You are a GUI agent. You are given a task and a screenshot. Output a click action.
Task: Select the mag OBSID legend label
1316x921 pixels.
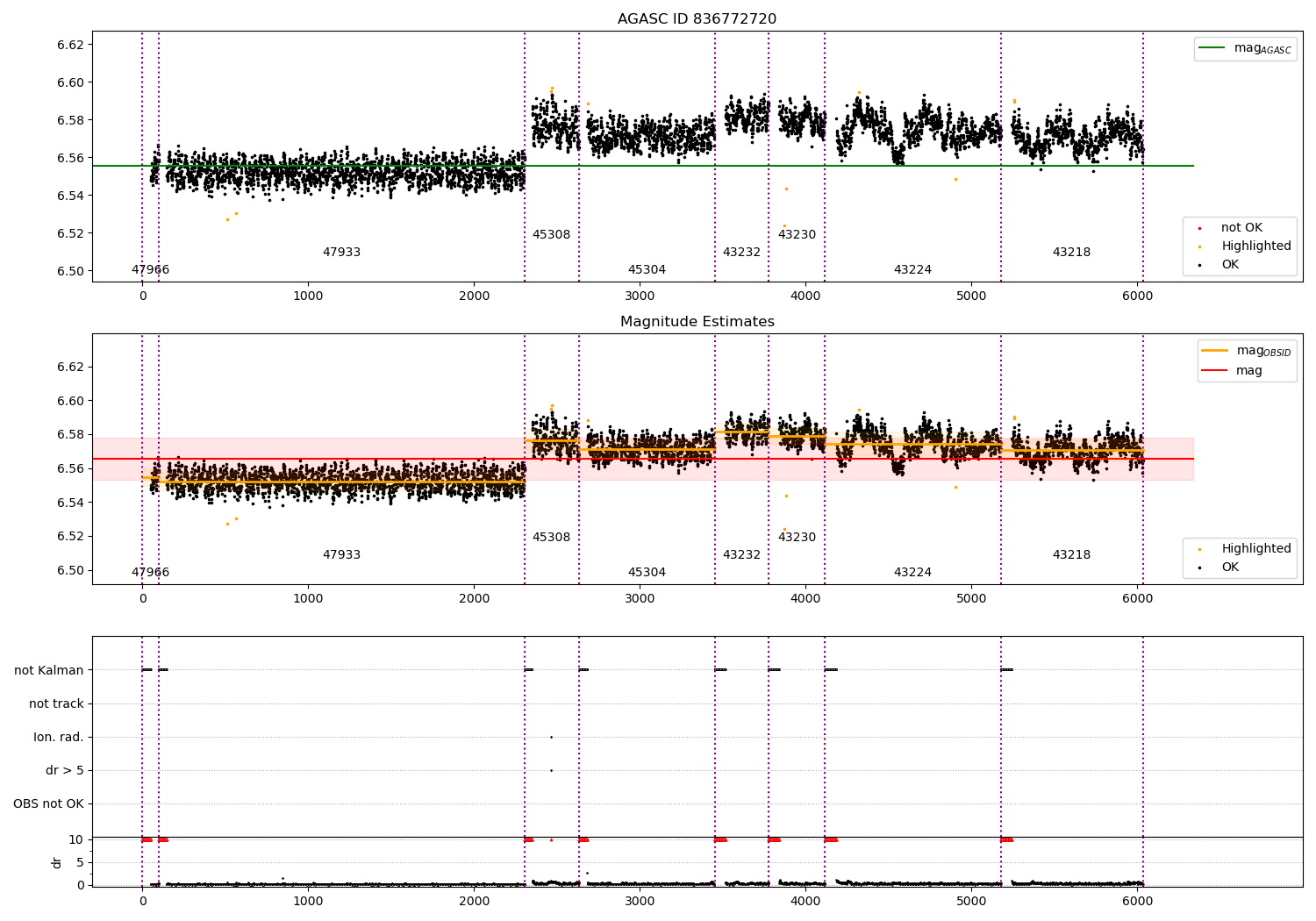(1263, 351)
